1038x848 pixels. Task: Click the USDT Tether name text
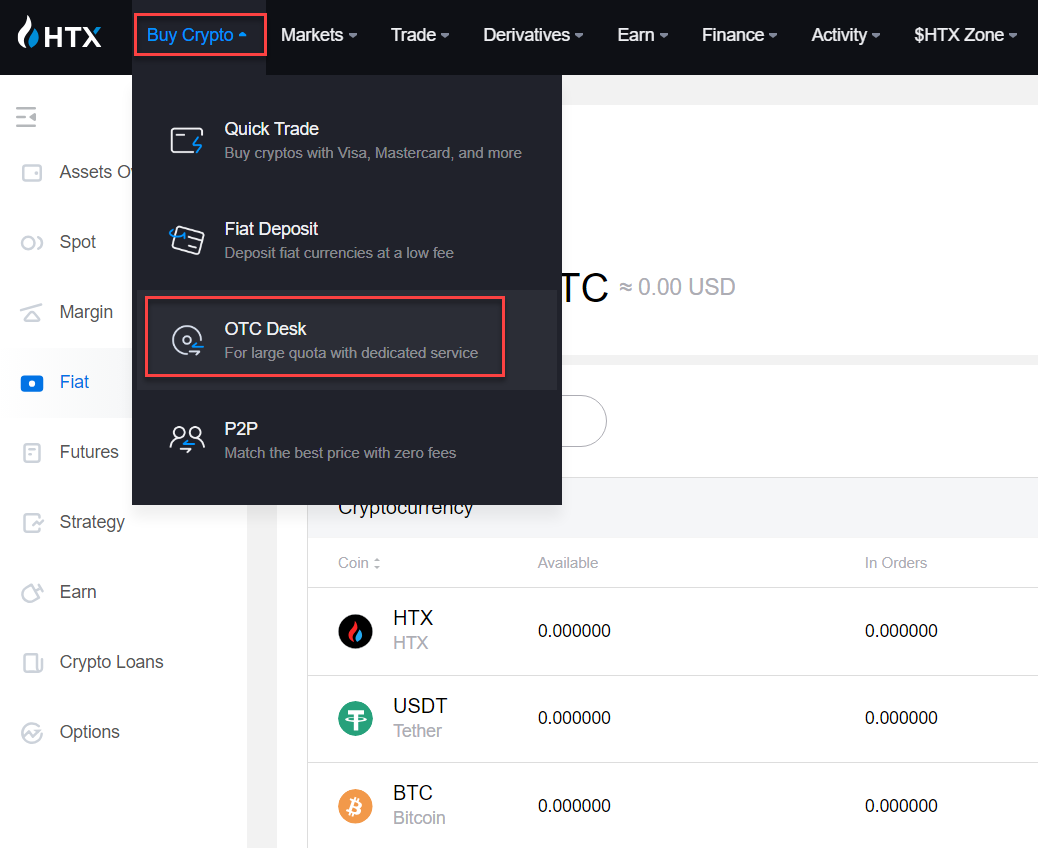420,718
